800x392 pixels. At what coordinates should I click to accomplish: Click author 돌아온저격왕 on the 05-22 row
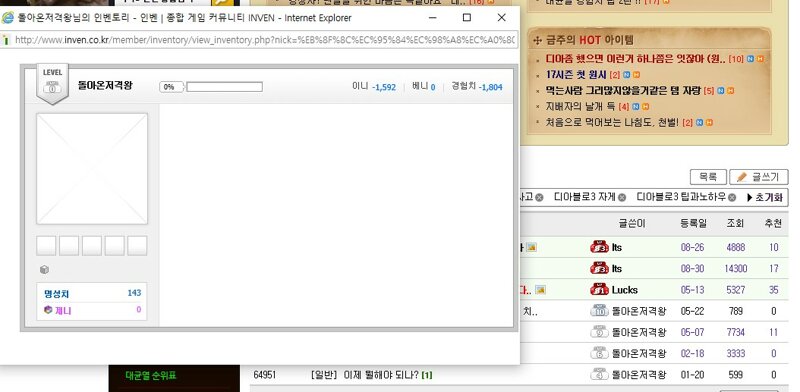pyautogui.click(x=639, y=311)
